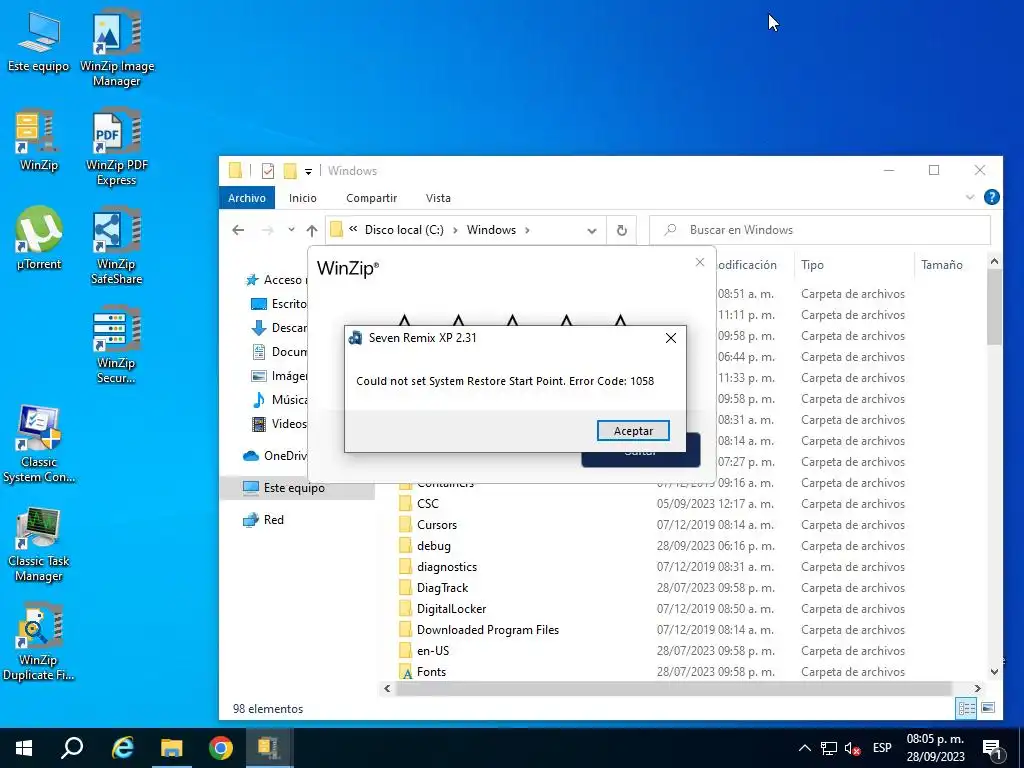Sort by Tamaño column header

942,264
